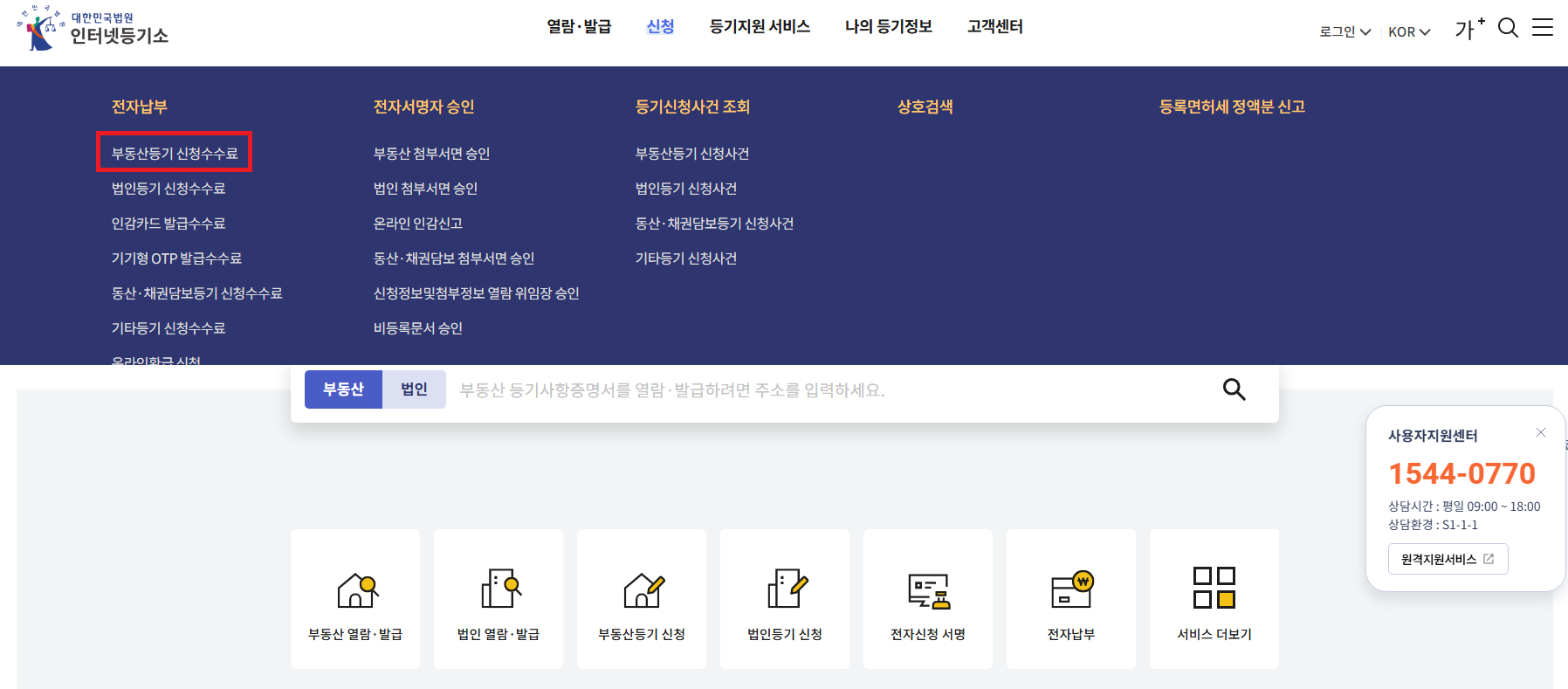
Task: Expand the 로그인 dropdown
Action: [1344, 31]
